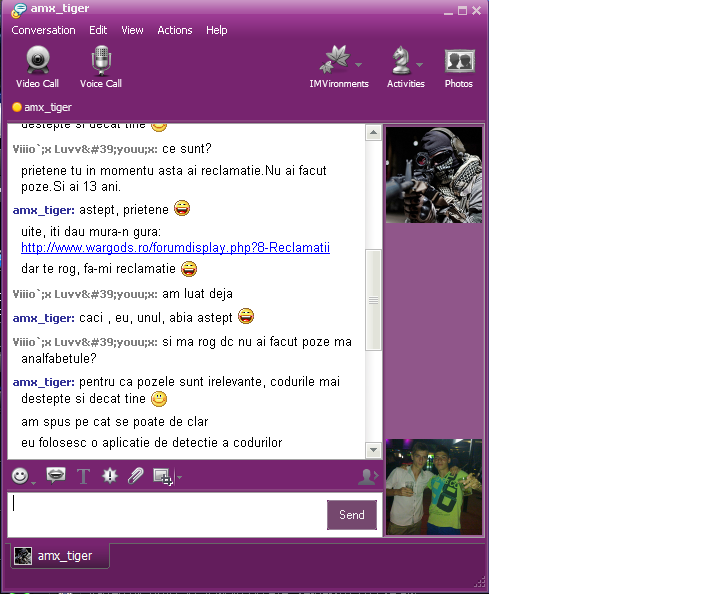The width and height of the screenshot is (720, 594).
Task: Click the messenger icon in title bar
Action: click(x=19, y=10)
